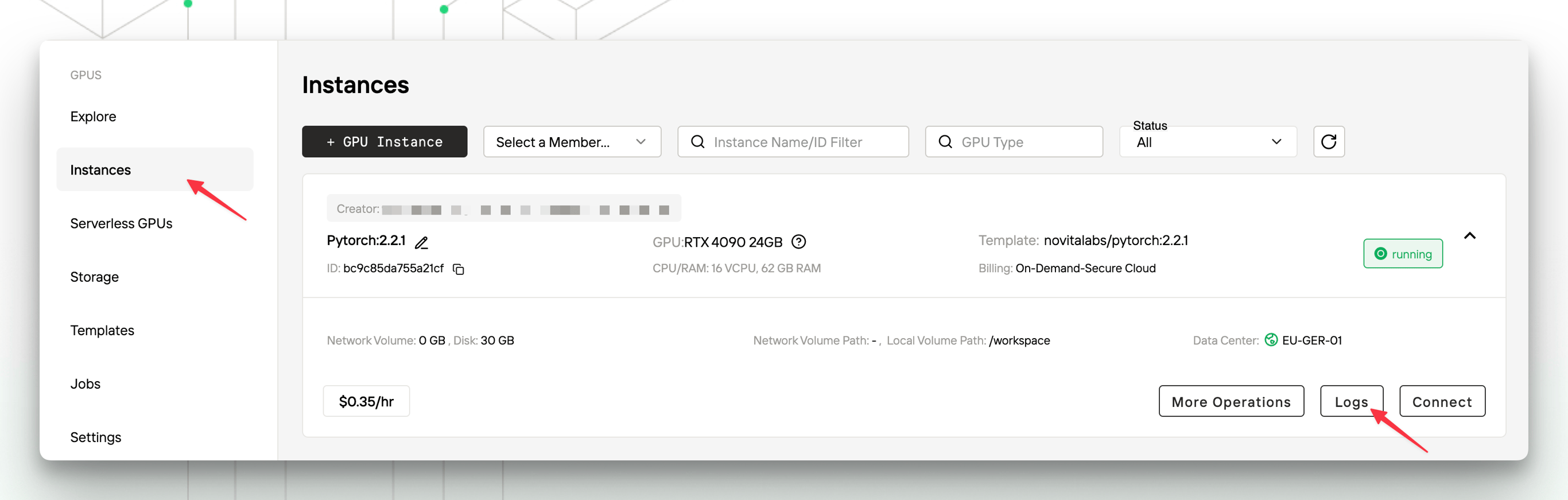Image resolution: width=1568 pixels, height=500 pixels.
Task: Collapse the Pytorch:2.2.1 instance card
Action: click(1470, 236)
